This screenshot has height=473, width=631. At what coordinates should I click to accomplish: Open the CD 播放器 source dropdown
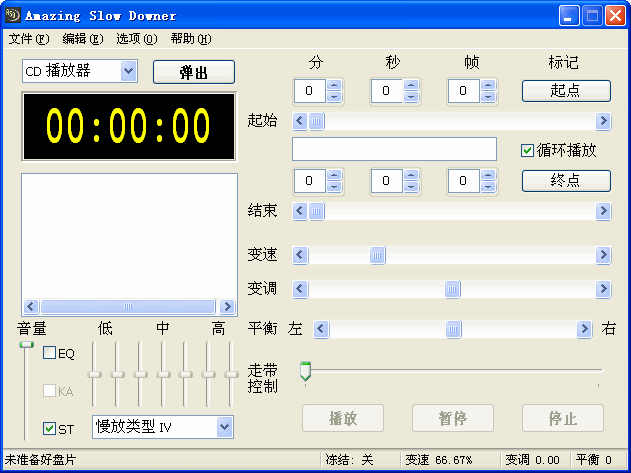pos(128,71)
